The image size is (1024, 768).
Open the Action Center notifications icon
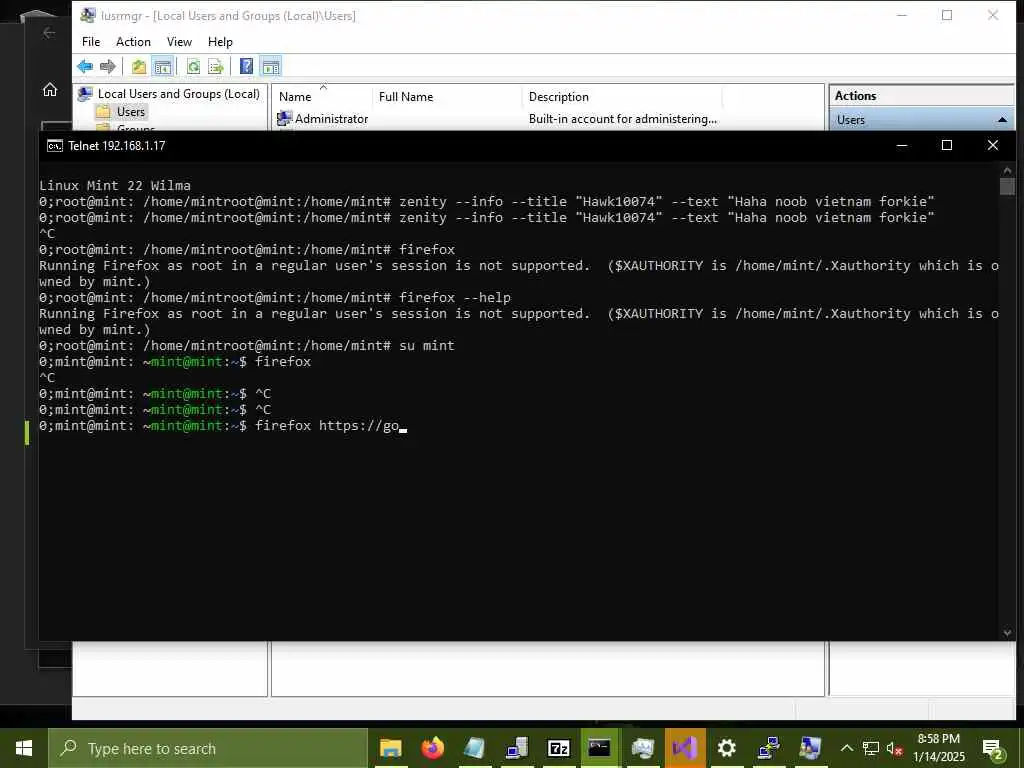click(x=993, y=748)
